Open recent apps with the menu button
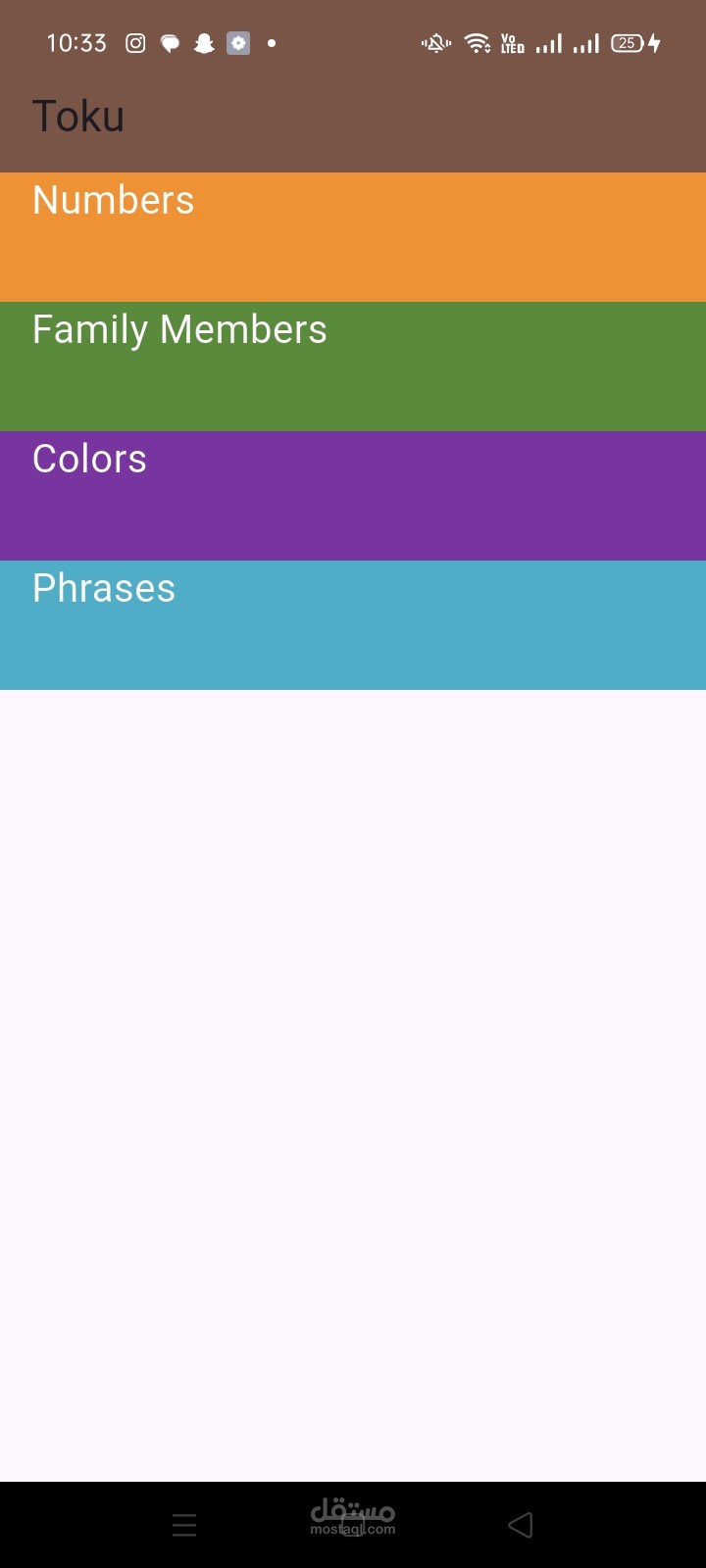Screen dimensions: 706x1568 [184, 1525]
